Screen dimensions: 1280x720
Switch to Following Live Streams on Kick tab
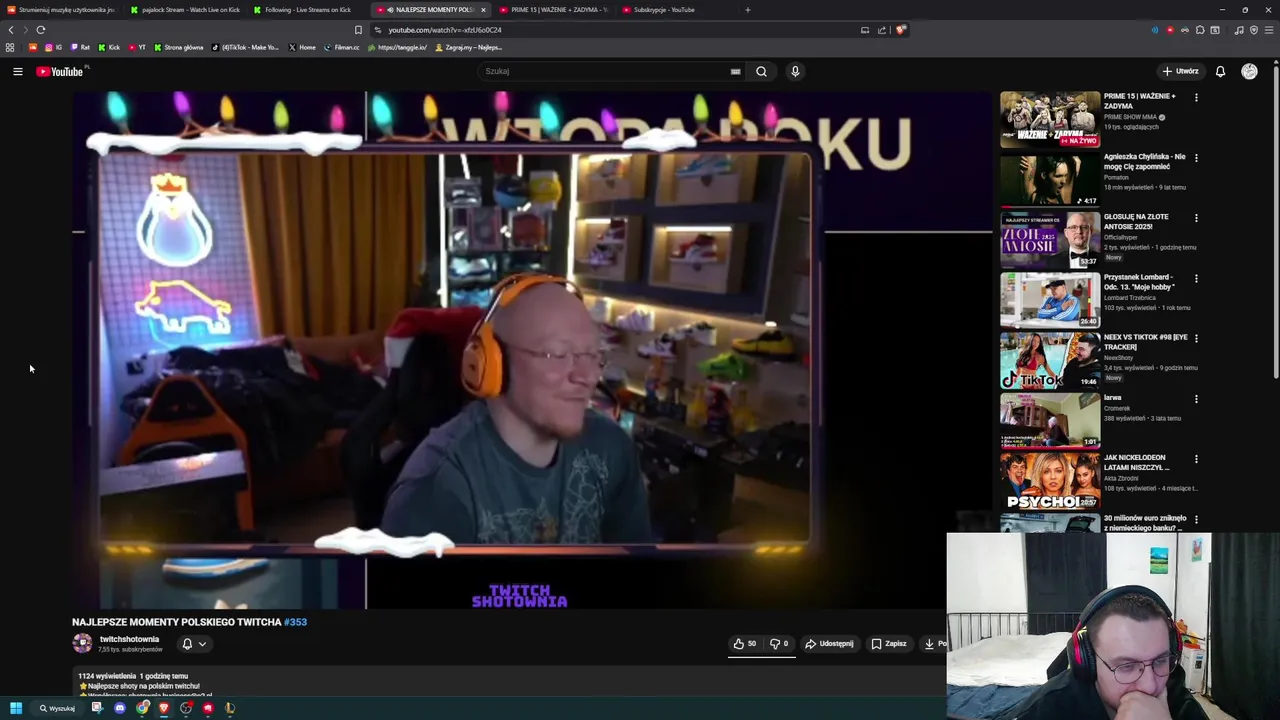point(308,10)
